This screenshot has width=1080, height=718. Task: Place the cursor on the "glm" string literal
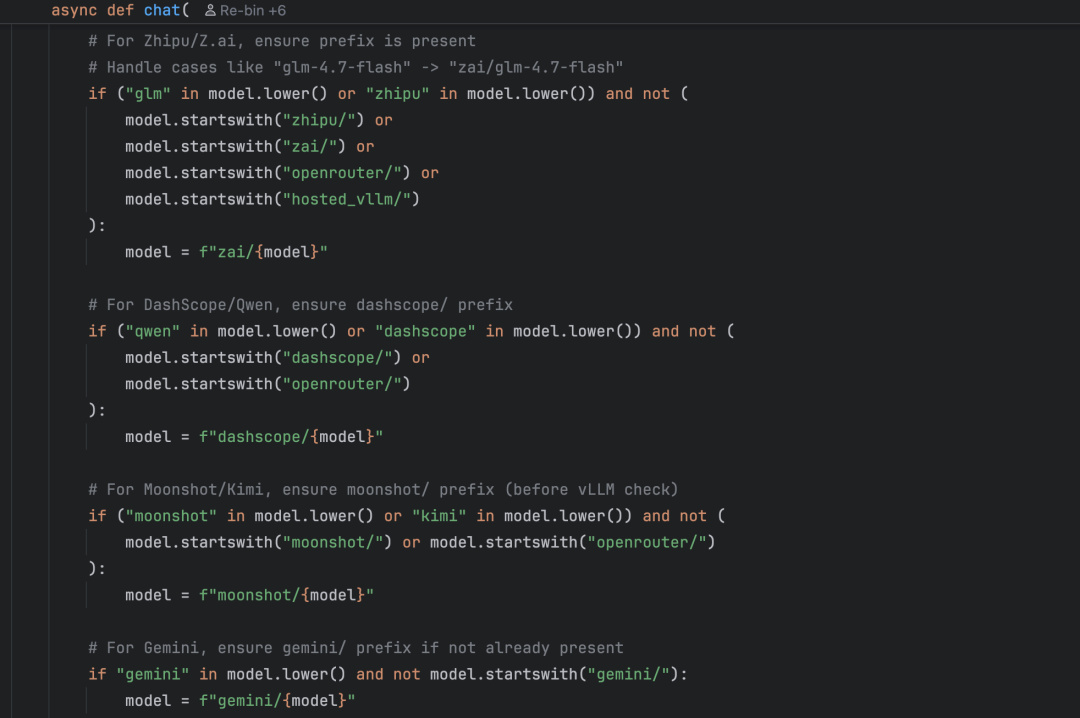pos(148,94)
